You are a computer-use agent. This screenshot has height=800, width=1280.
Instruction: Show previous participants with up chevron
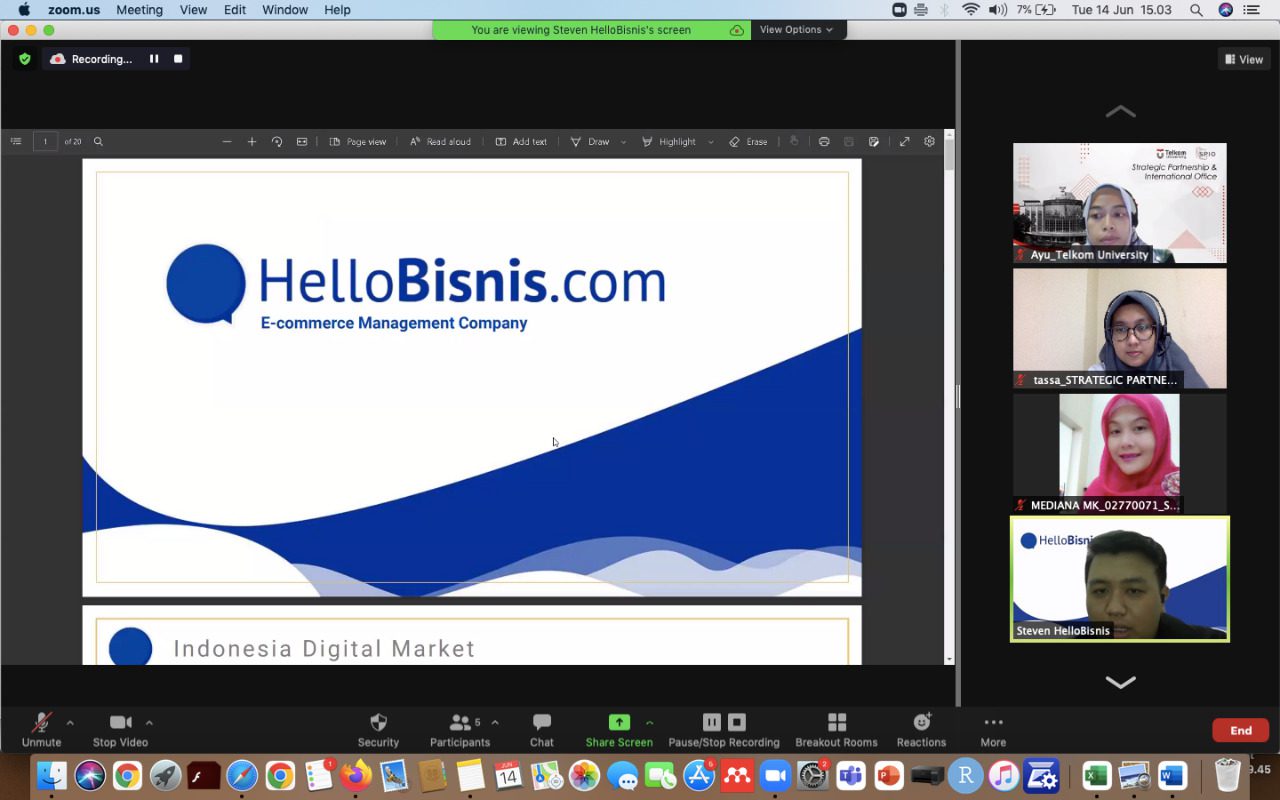[1120, 111]
